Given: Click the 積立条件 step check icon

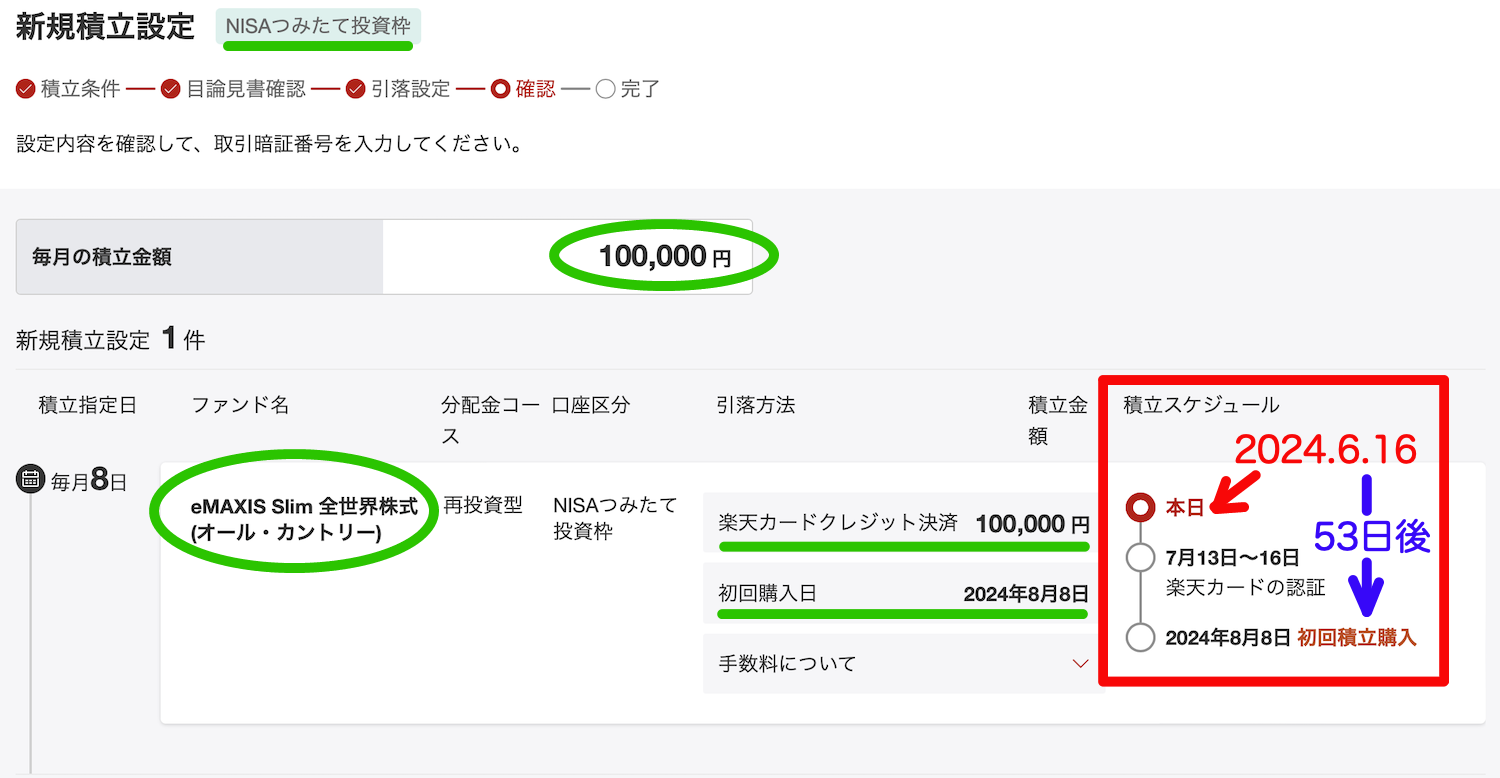Looking at the screenshot, I should pyautogui.click(x=26, y=89).
